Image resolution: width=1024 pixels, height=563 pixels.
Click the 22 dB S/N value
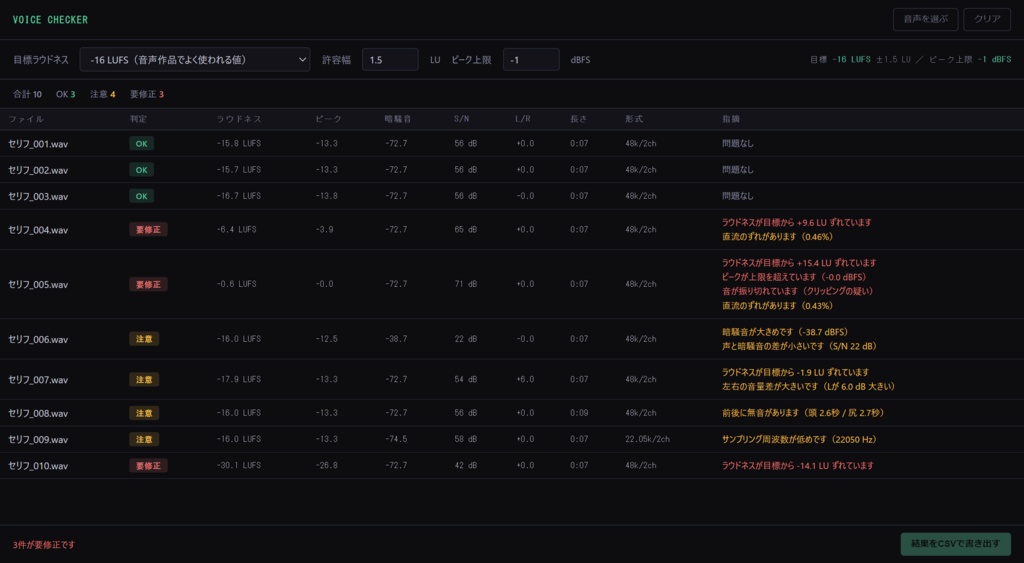[466, 339]
